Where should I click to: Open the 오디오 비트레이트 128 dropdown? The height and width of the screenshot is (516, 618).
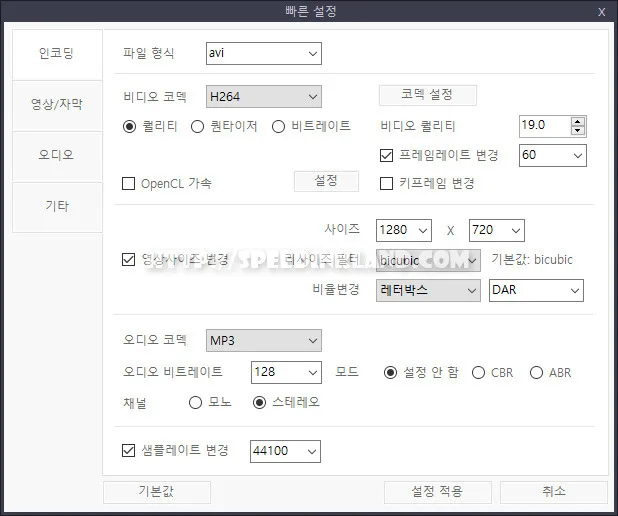pyautogui.click(x=286, y=373)
